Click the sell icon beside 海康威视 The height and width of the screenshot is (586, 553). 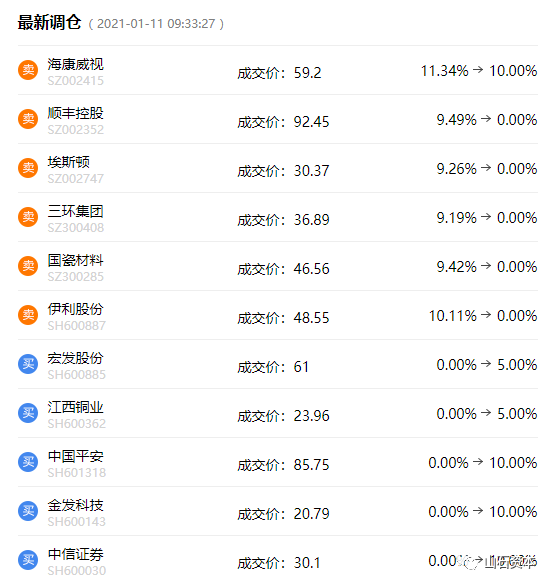28,70
